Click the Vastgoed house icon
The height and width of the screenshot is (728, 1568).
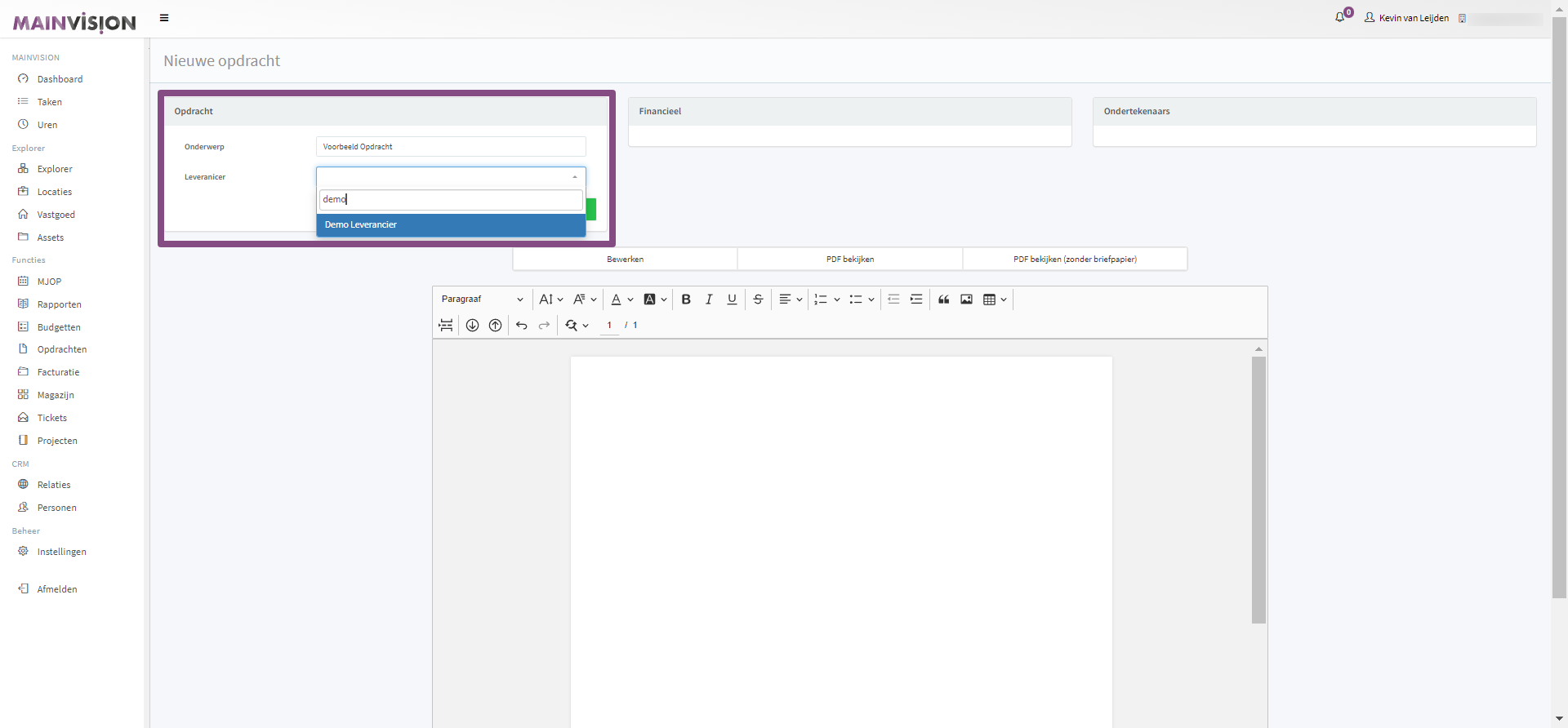tap(23, 215)
